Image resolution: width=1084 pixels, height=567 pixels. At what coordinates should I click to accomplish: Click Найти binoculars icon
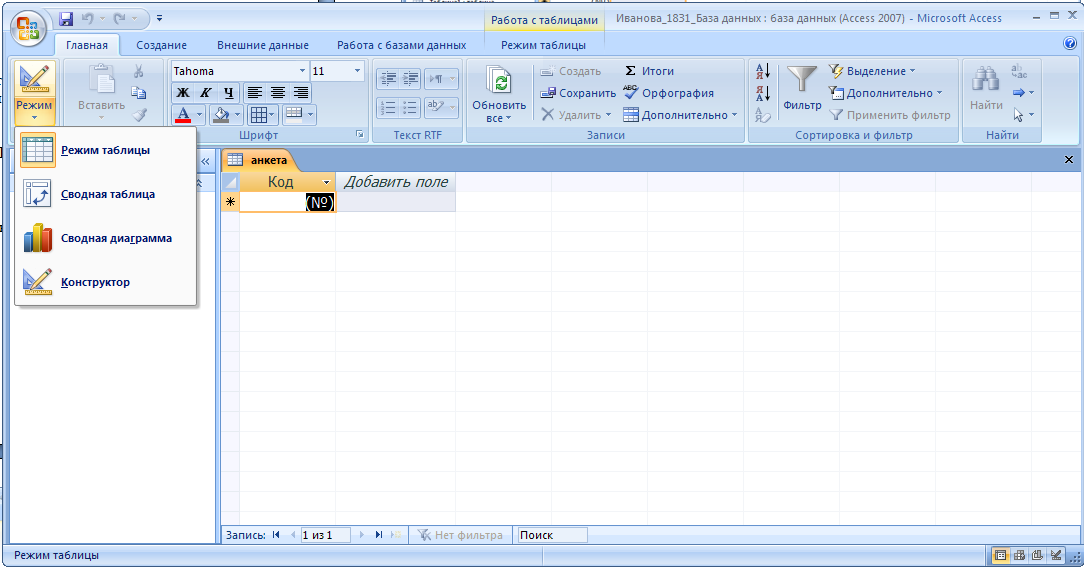click(x=986, y=80)
